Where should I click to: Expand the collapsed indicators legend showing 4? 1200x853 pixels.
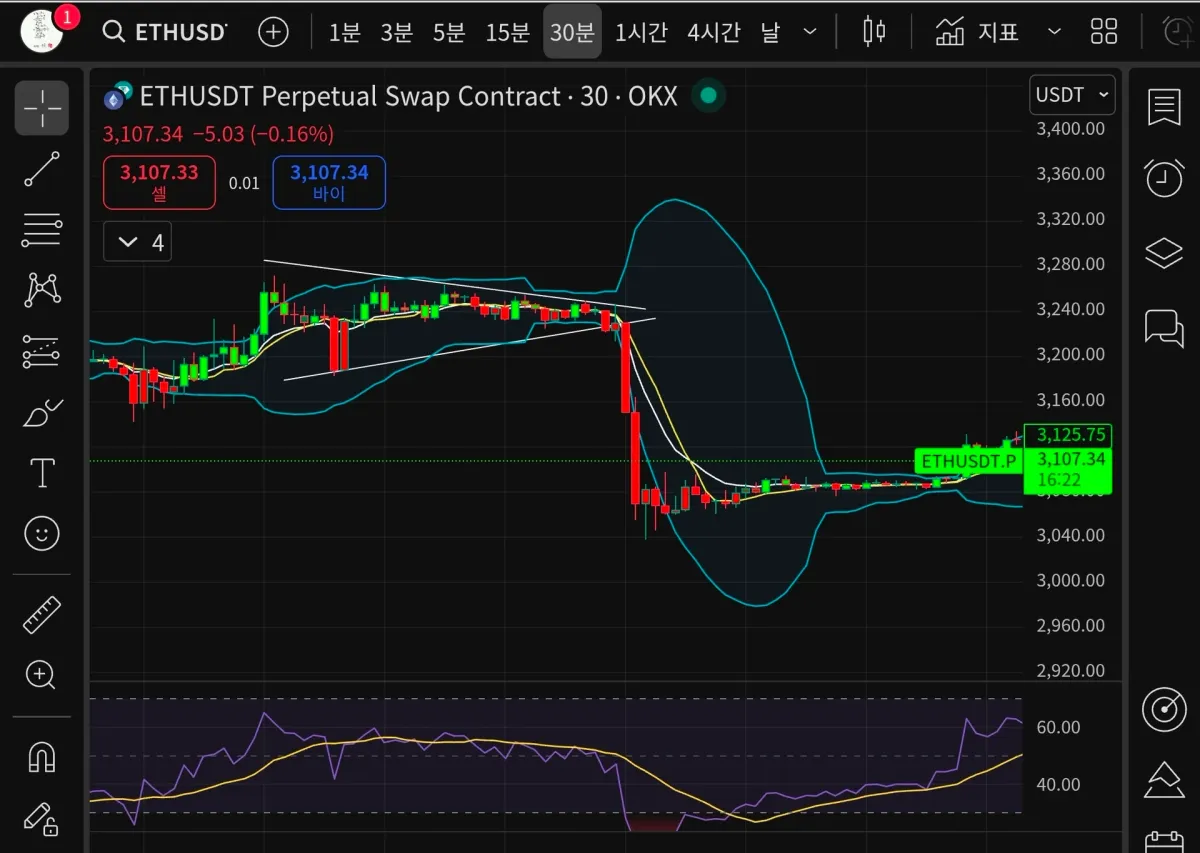click(138, 242)
